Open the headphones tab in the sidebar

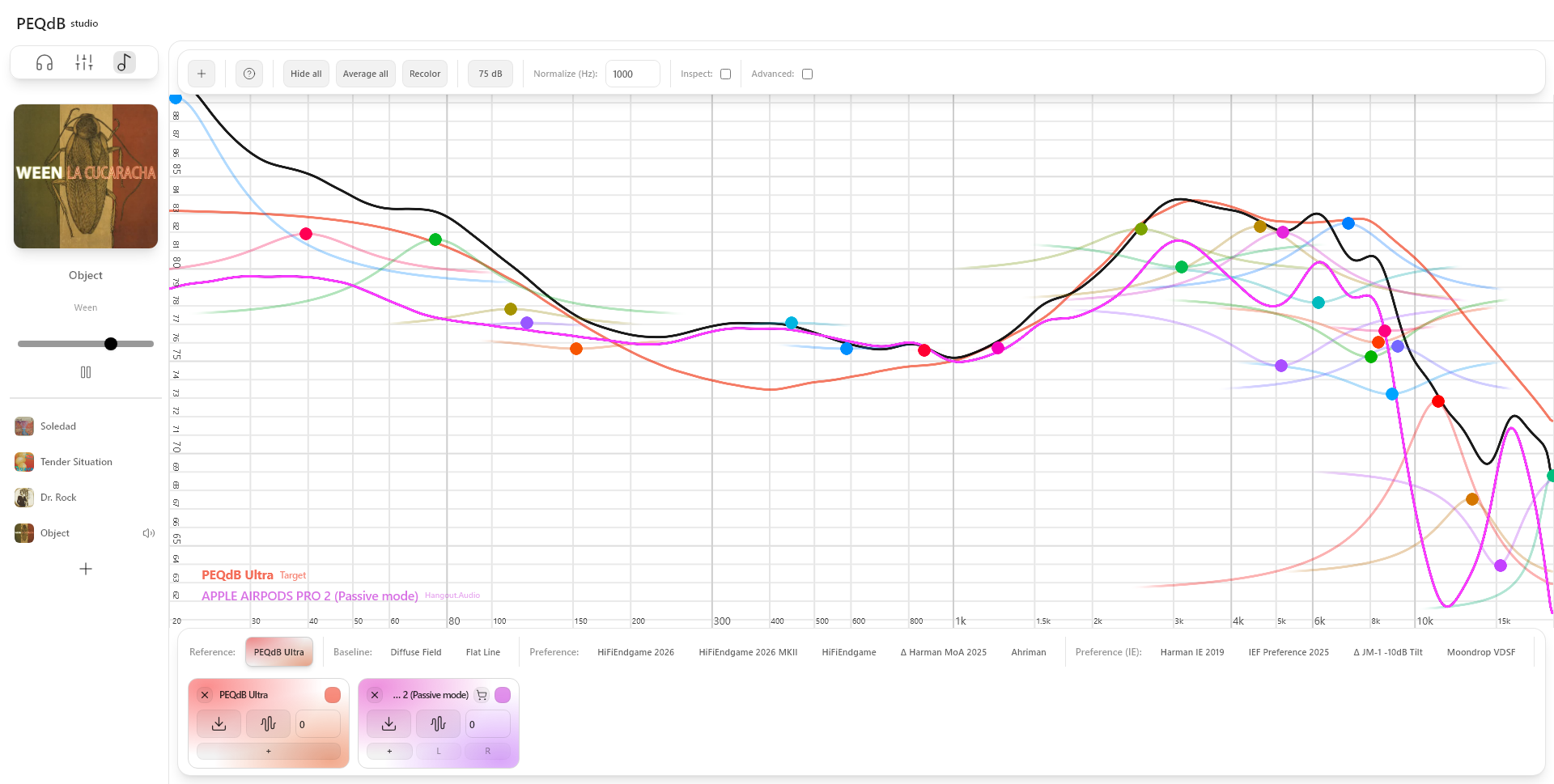pos(45,62)
